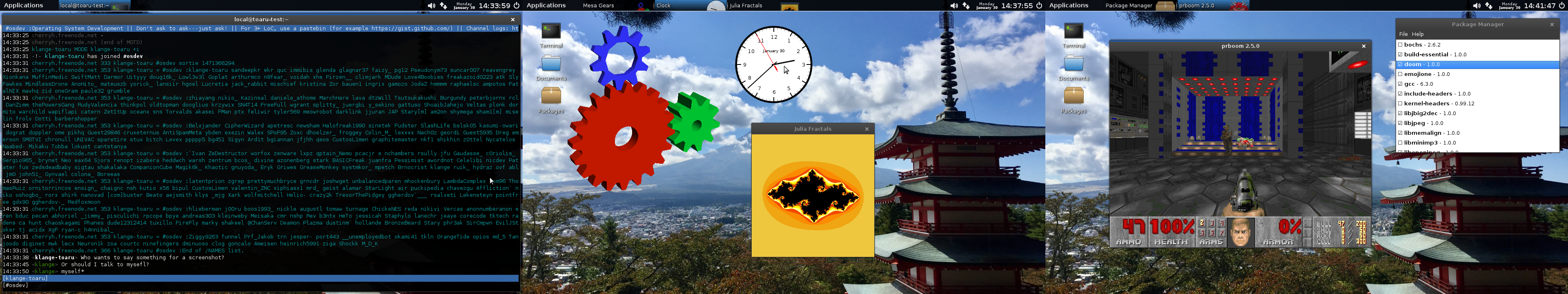Open the Documents folder icon on the Mesa Gears desktop
Screen dimensions: 1568x294
[x=551, y=63]
